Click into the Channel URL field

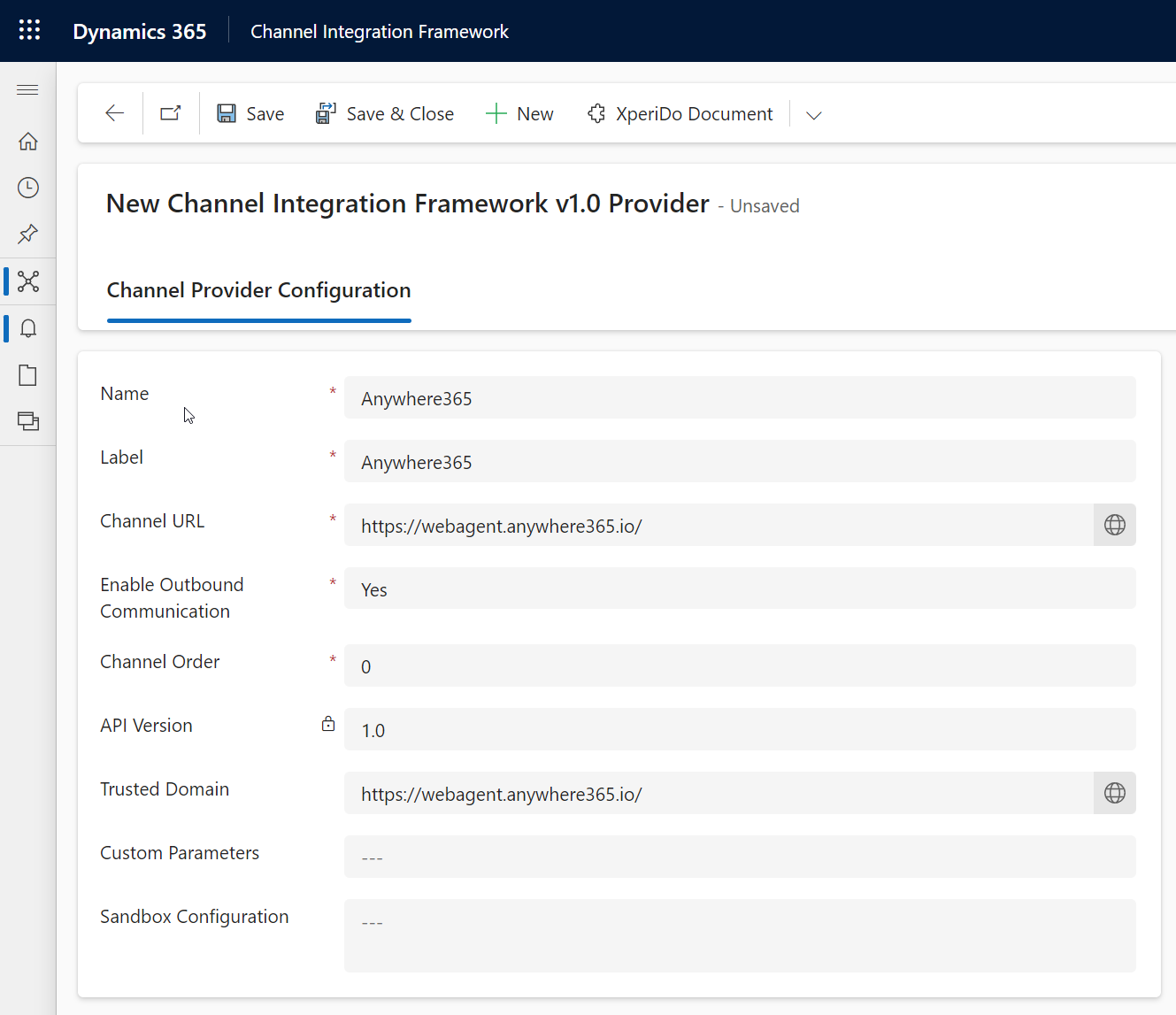pyautogui.click(x=719, y=525)
